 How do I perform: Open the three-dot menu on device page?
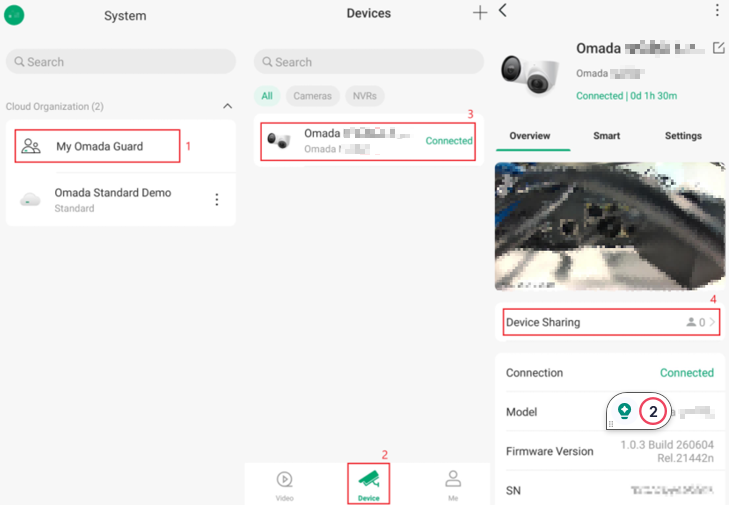(x=717, y=10)
